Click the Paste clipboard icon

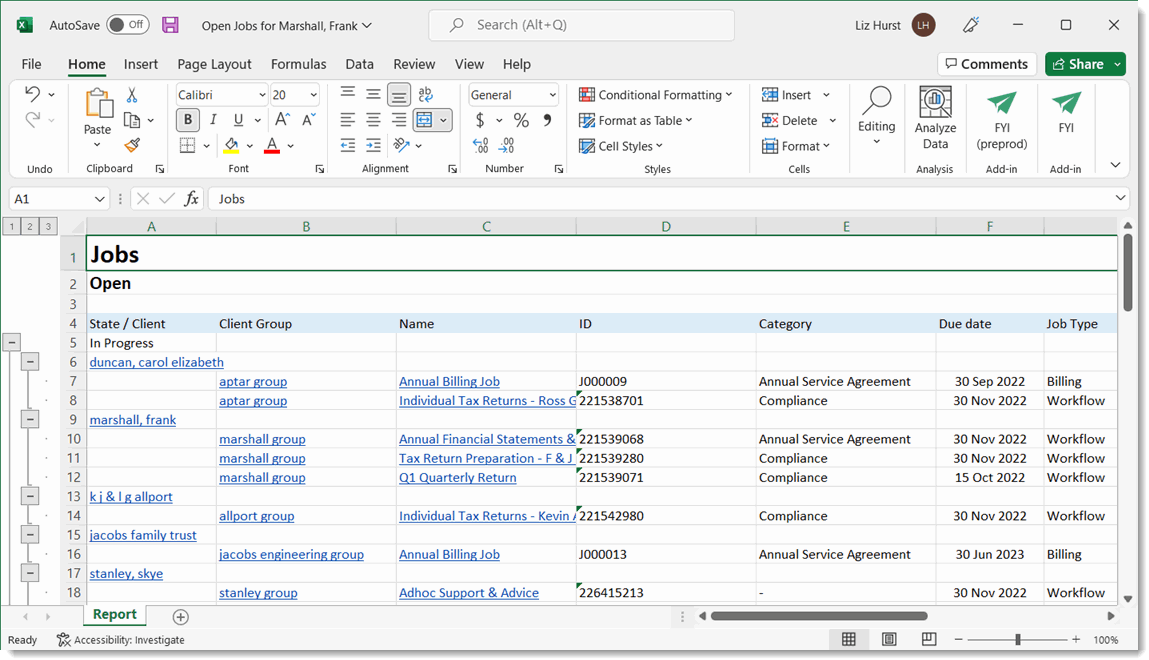(x=98, y=103)
